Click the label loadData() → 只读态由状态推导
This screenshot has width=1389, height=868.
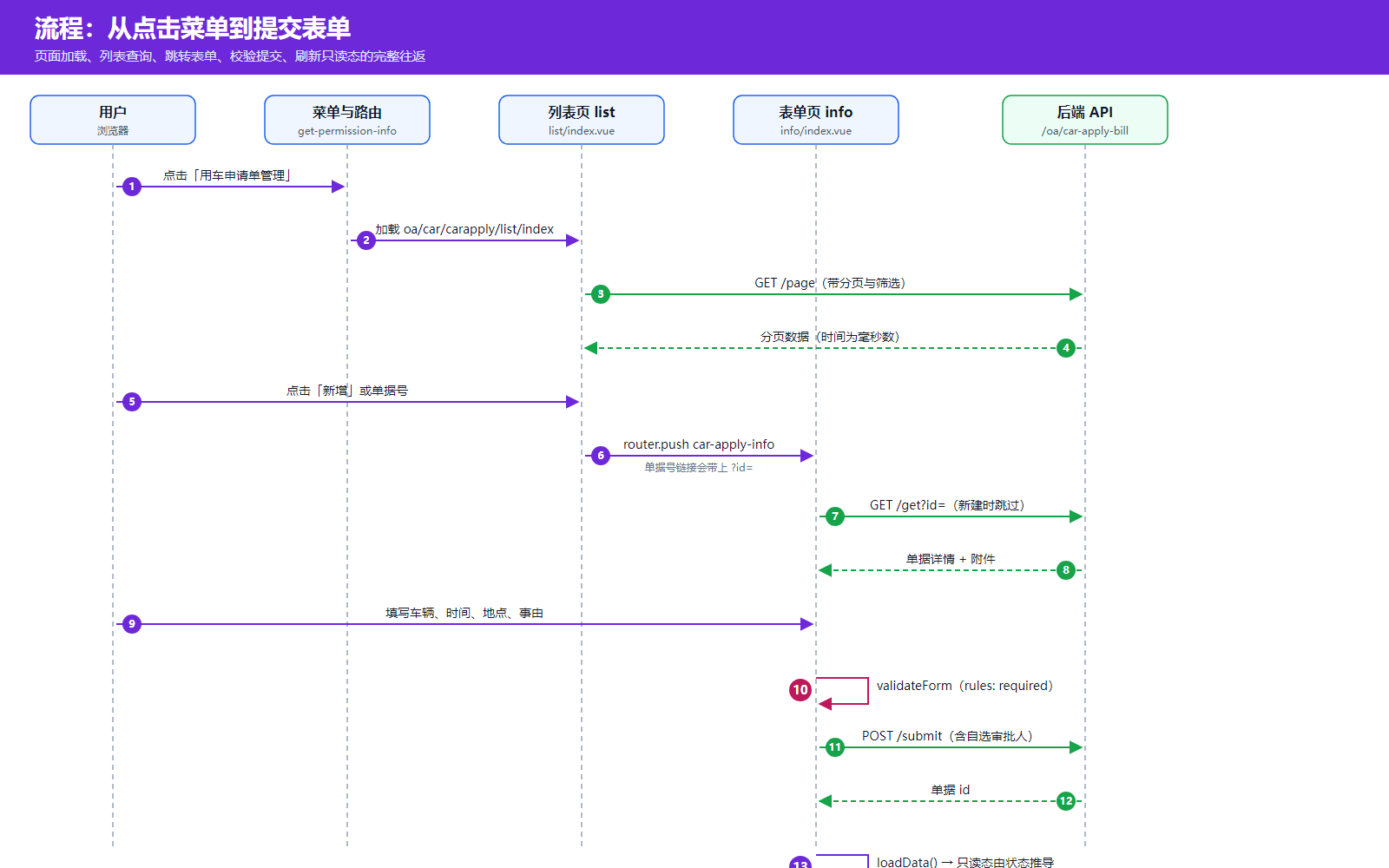point(965,862)
